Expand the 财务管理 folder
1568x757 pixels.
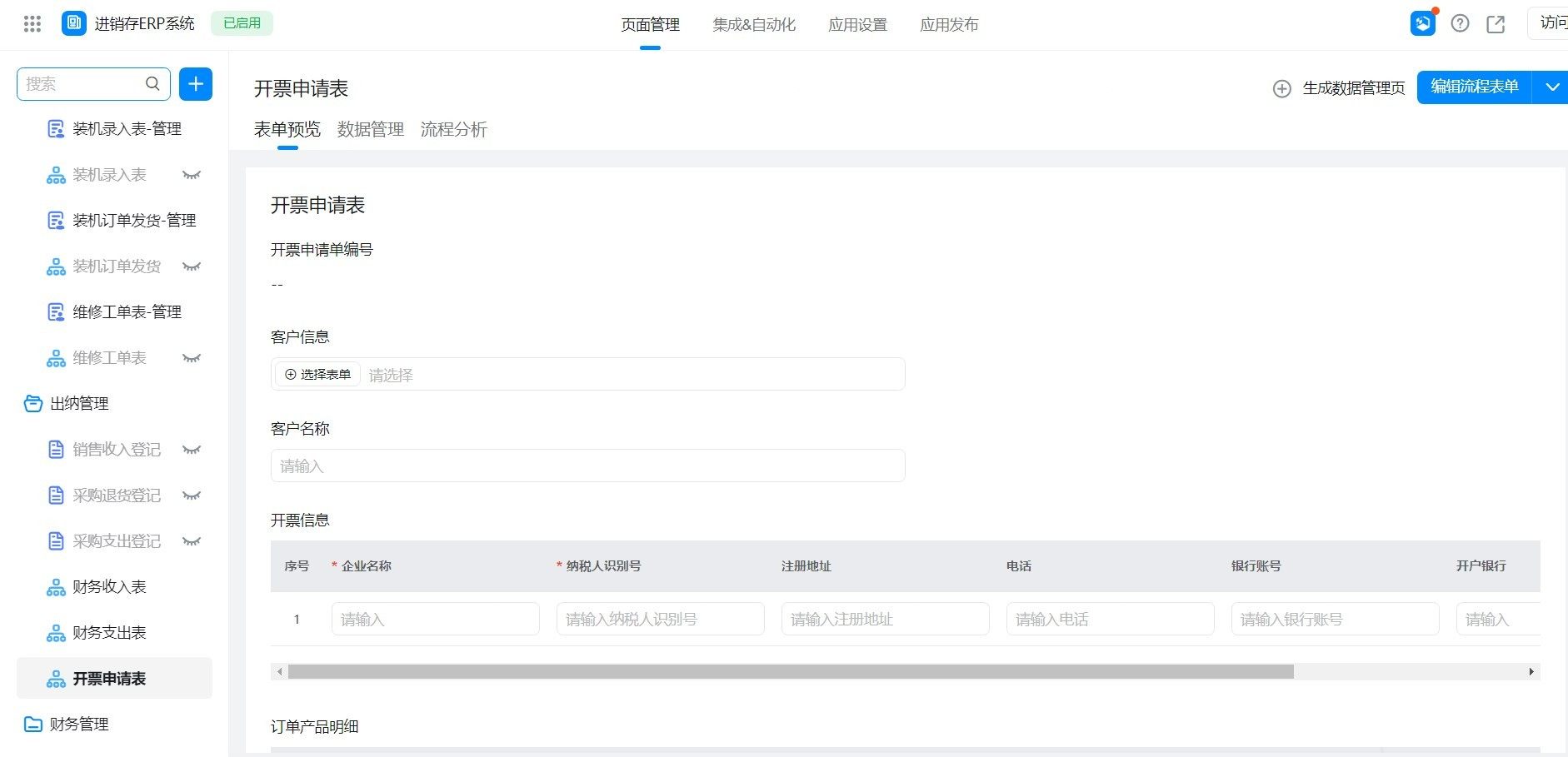(33, 725)
